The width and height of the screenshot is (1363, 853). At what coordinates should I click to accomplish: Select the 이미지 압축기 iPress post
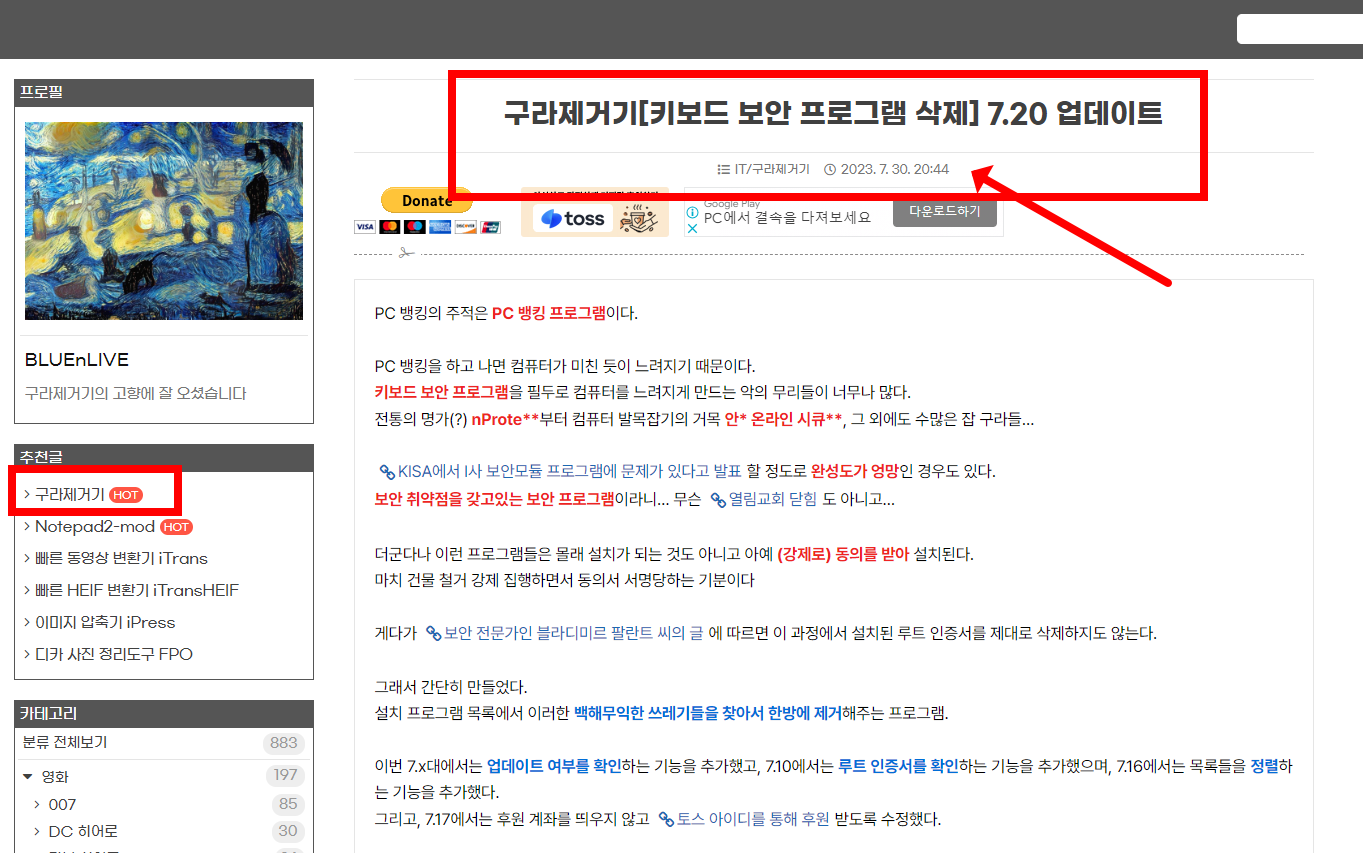point(105,623)
